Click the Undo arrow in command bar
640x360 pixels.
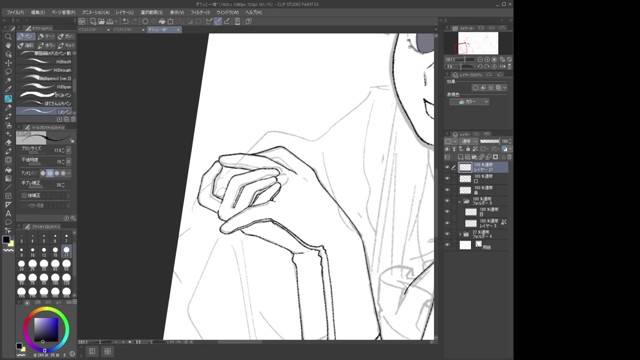tap(126, 21)
